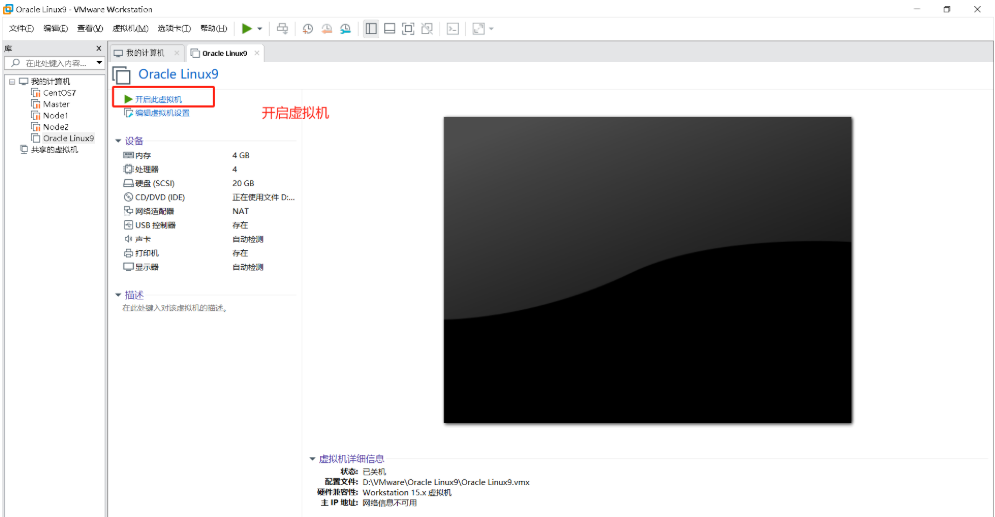The image size is (995, 517).
Task: Open the 查看(V) menu
Action: point(89,29)
